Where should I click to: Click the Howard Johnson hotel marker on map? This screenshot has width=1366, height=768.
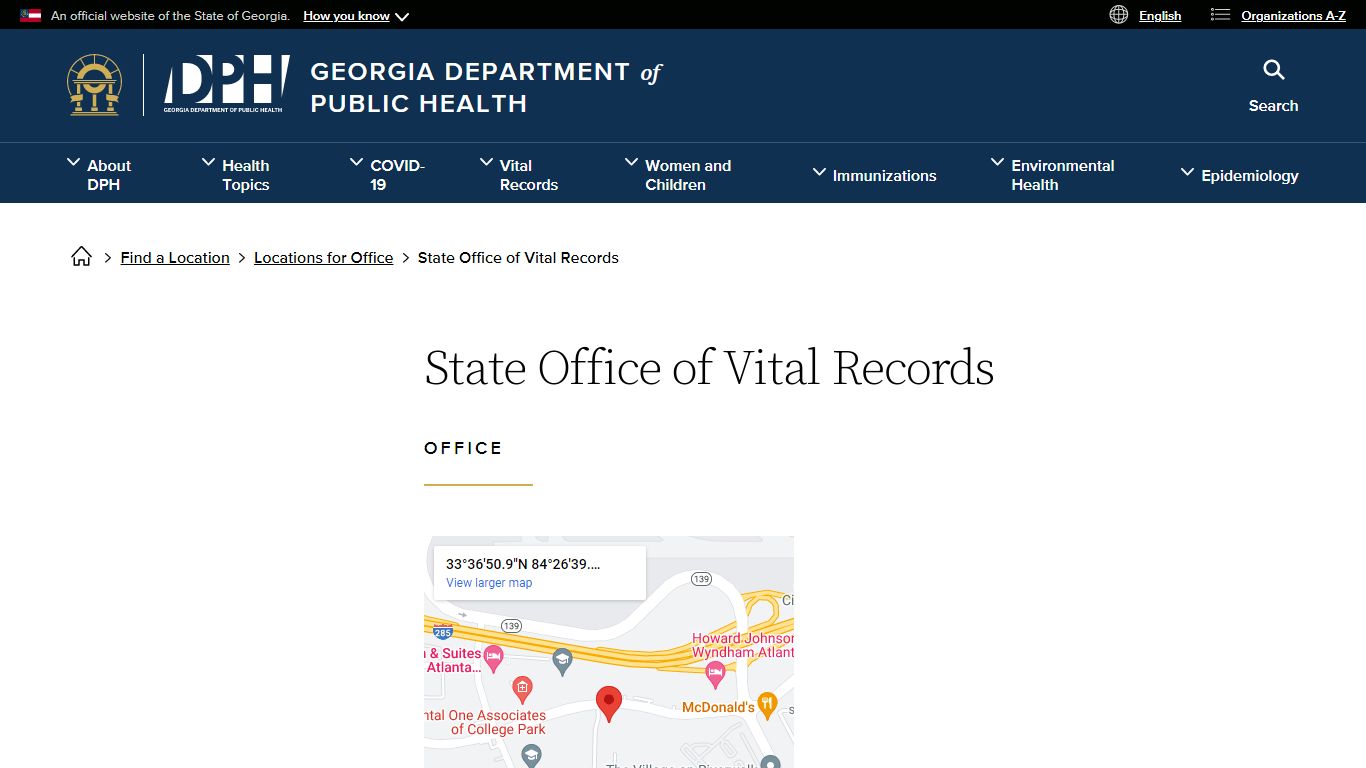pyautogui.click(x=715, y=675)
